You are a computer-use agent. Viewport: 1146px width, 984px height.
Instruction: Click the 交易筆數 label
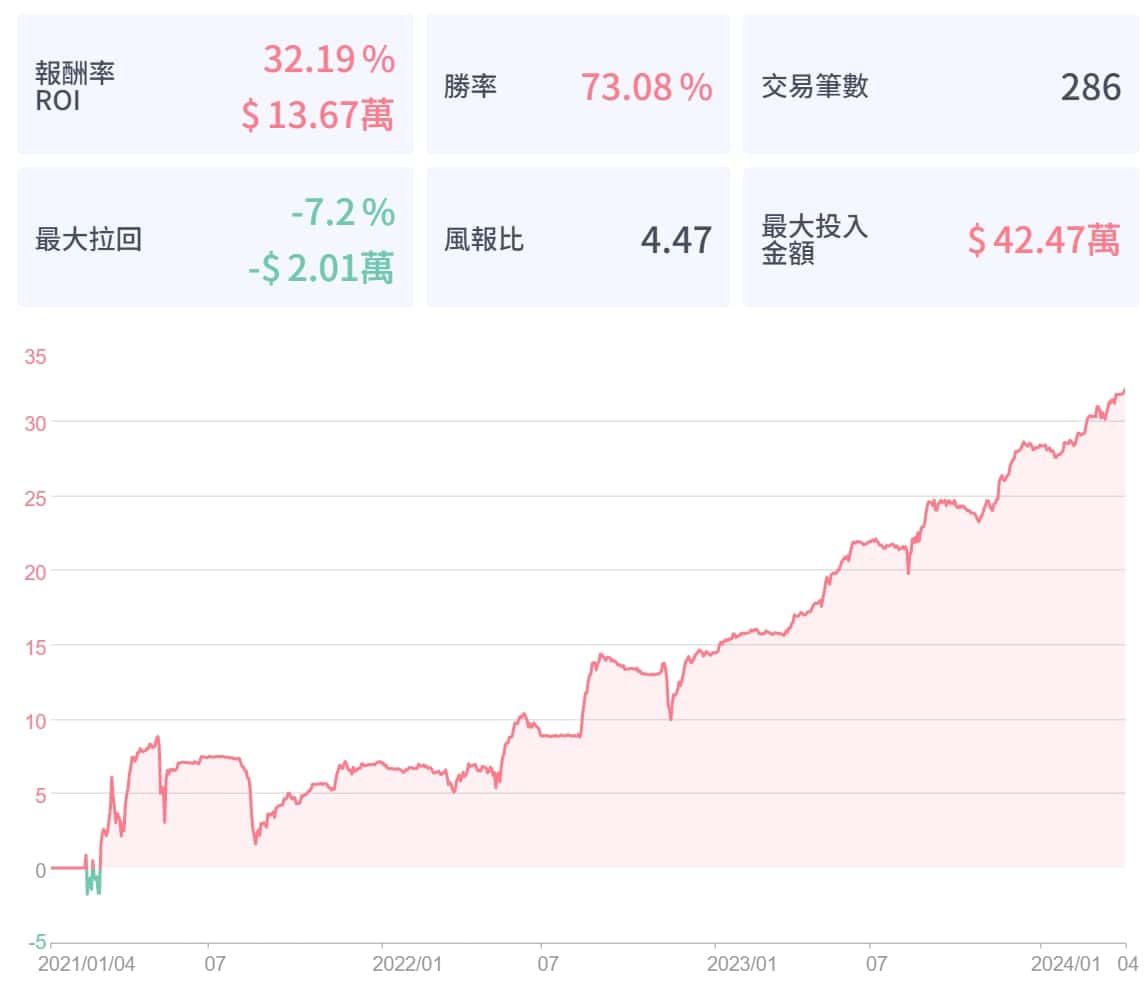point(815,86)
